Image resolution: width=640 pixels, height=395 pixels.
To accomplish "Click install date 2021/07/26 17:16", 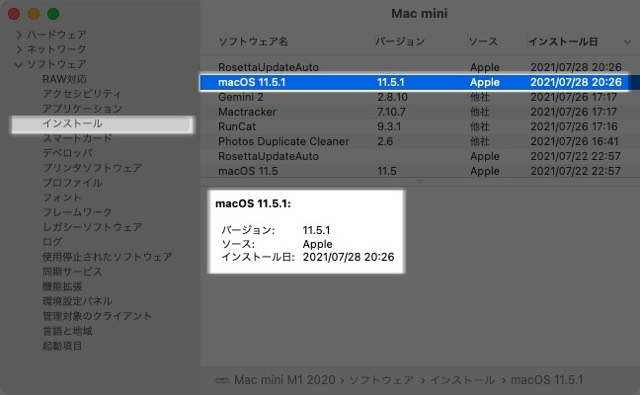I will (x=574, y=126).
